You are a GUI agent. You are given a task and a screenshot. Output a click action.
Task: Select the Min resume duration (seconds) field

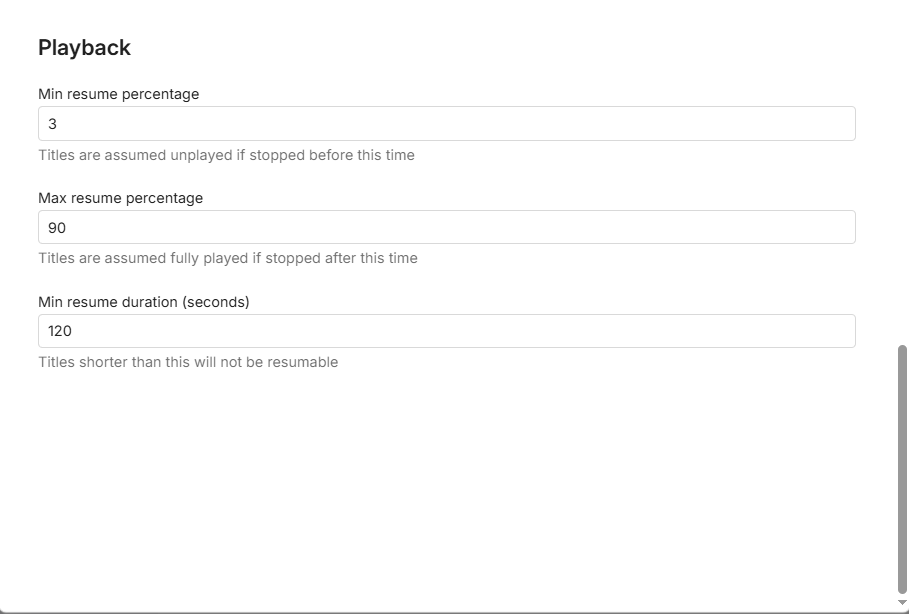click(446, 331)
